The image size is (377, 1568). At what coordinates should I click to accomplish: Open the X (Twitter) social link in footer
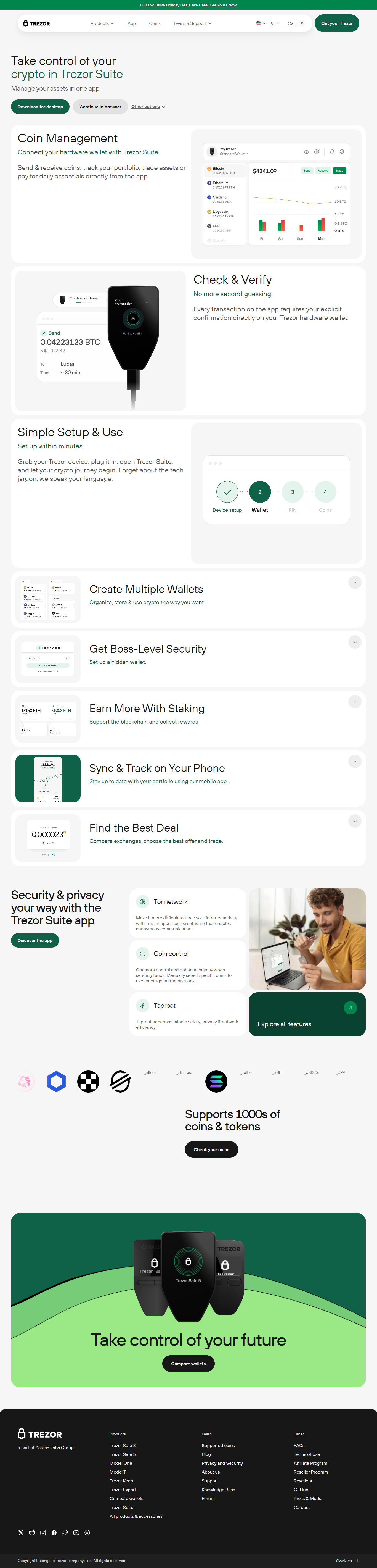tap(21, 1533)
